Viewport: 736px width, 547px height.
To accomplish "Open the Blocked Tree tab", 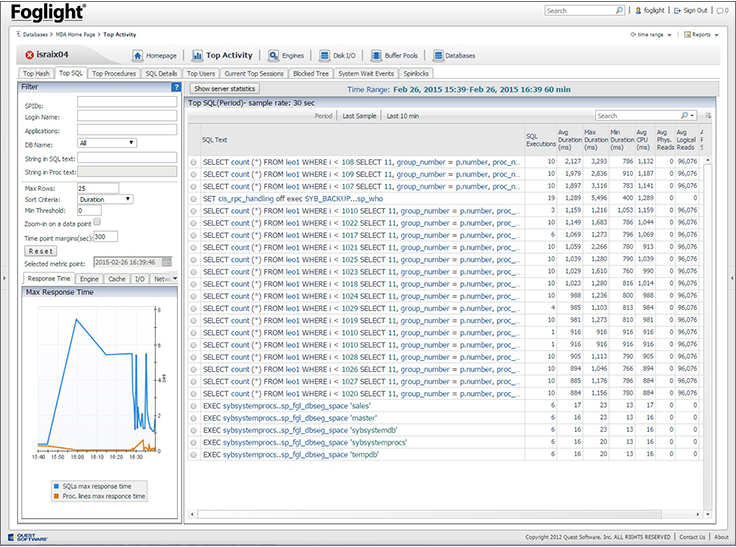I will tap(310, 73).
